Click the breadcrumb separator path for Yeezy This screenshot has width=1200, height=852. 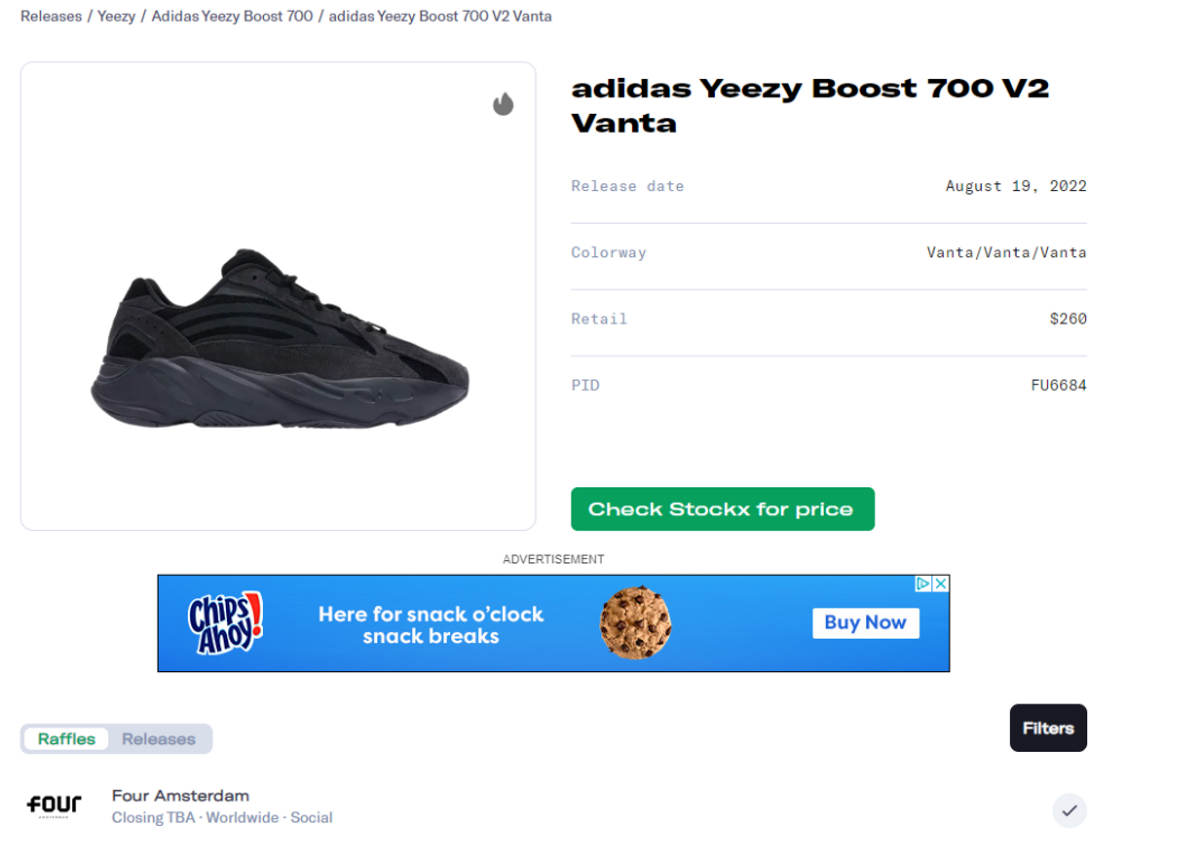coord(116,16)
